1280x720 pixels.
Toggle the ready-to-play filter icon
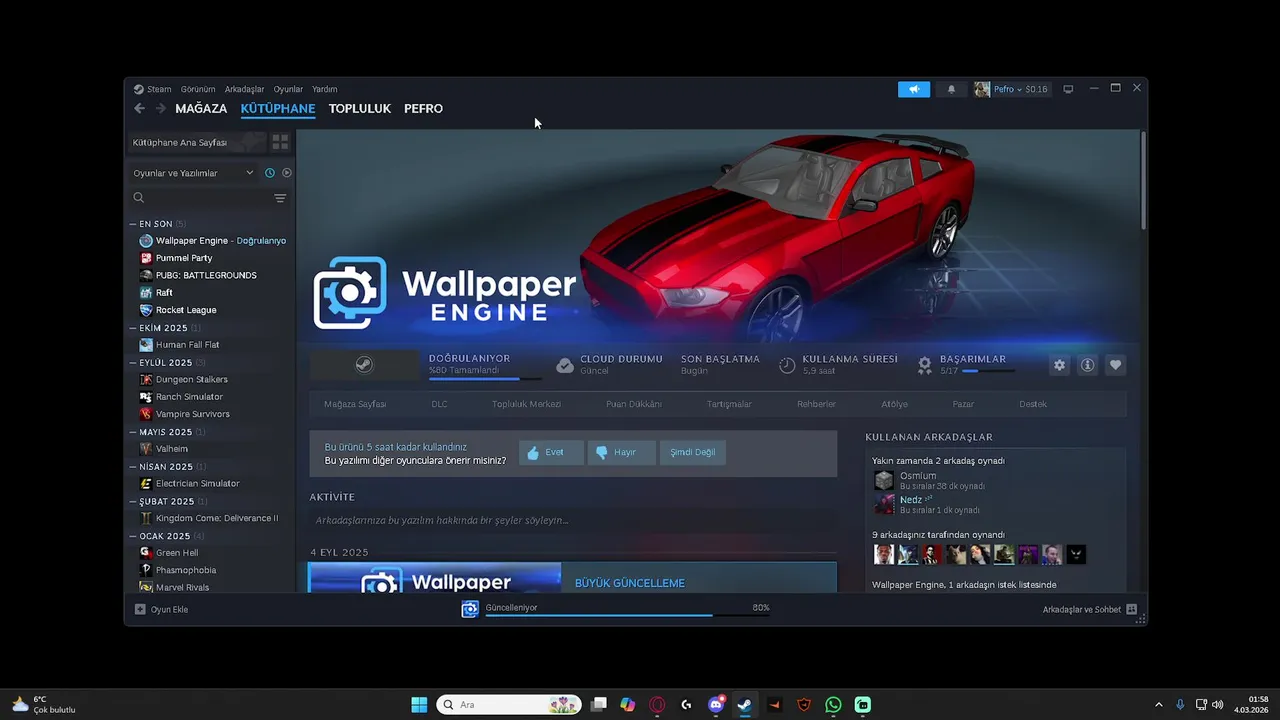(287, 173)
